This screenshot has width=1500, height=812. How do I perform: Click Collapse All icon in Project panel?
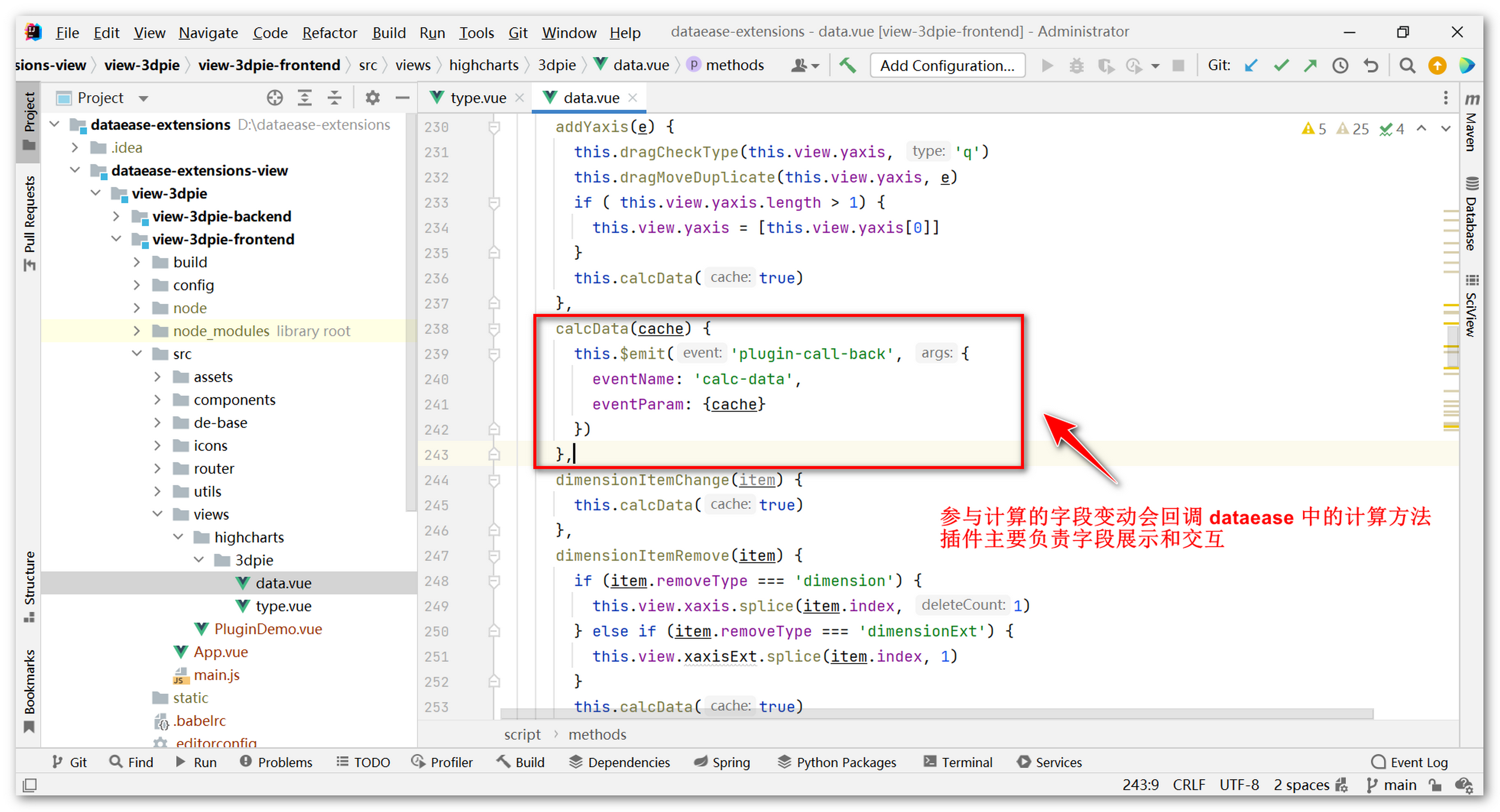point(334,98)
